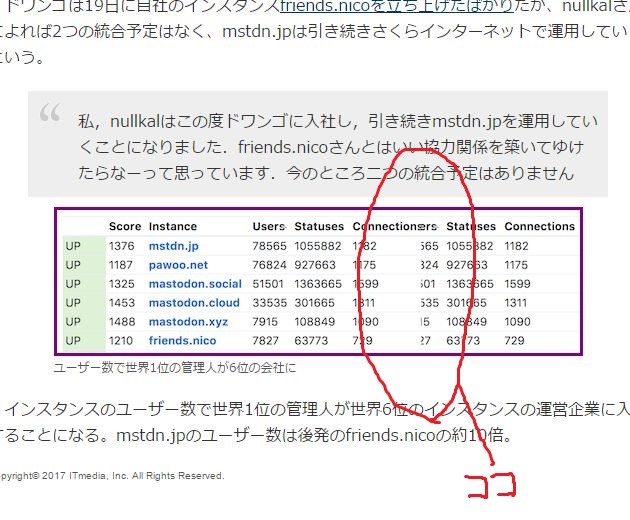The width and height of the screenshot is (630, 520).
Task: Open the pawoo.net instance link
Action: 179,265
